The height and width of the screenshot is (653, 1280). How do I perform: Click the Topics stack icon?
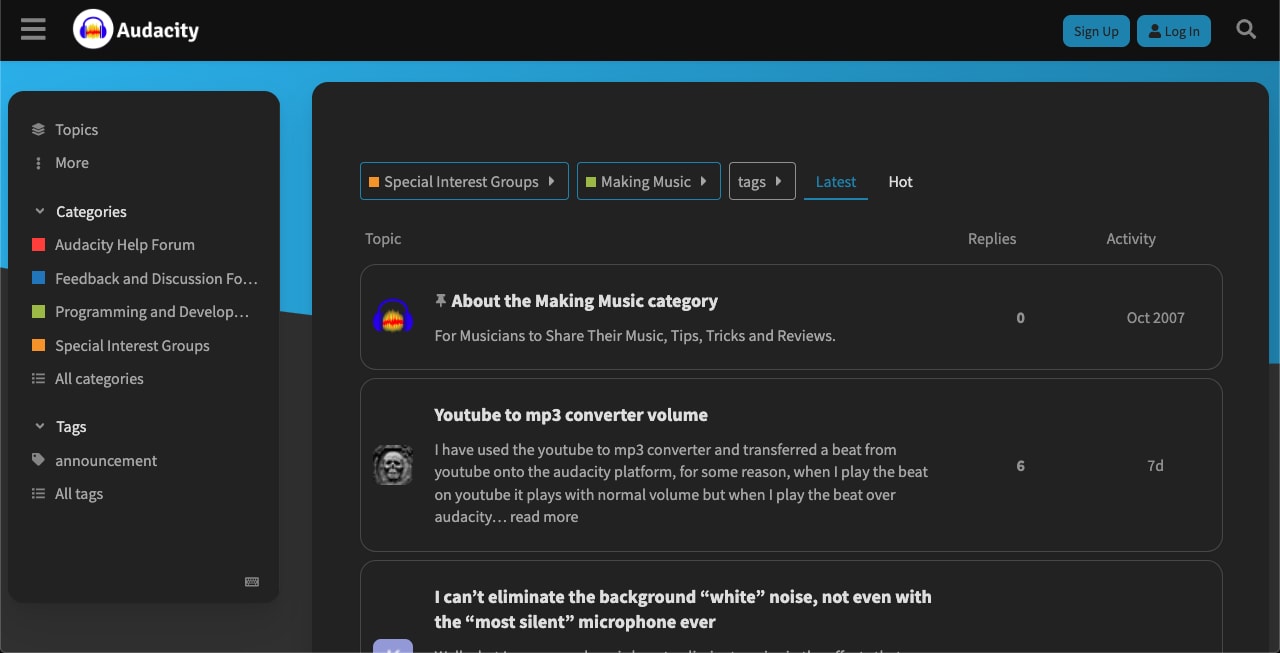(x=38, y=129)
